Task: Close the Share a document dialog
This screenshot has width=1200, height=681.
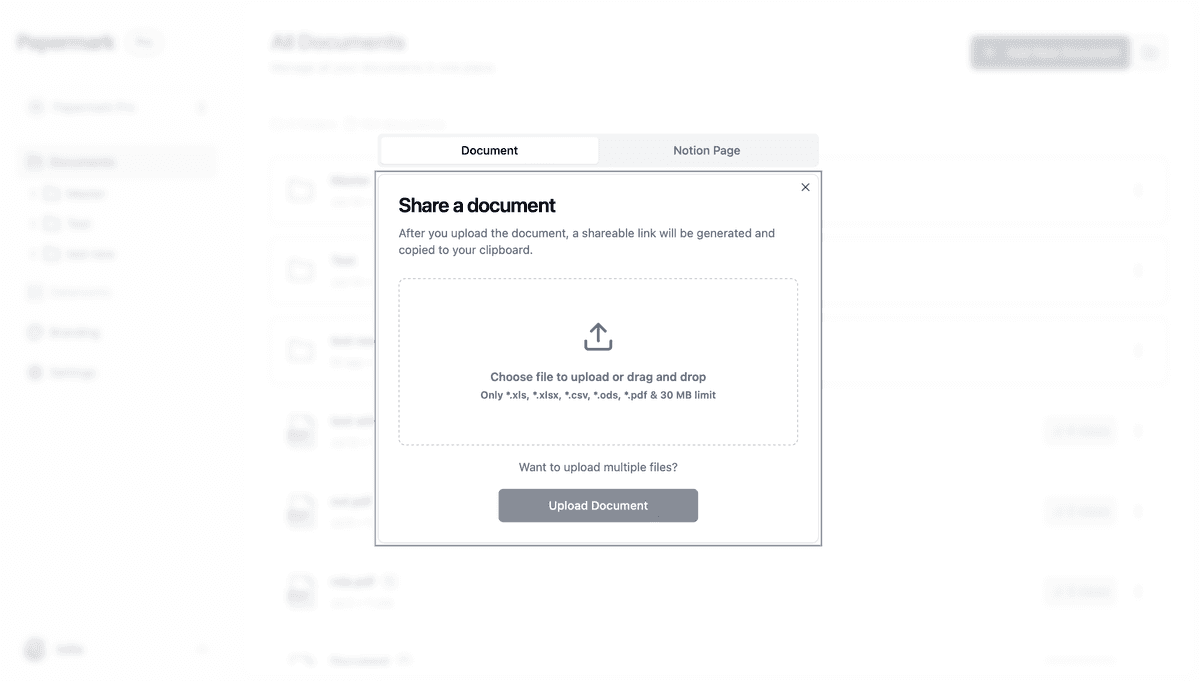Action: pyautogui.click(x=805, y=187)
